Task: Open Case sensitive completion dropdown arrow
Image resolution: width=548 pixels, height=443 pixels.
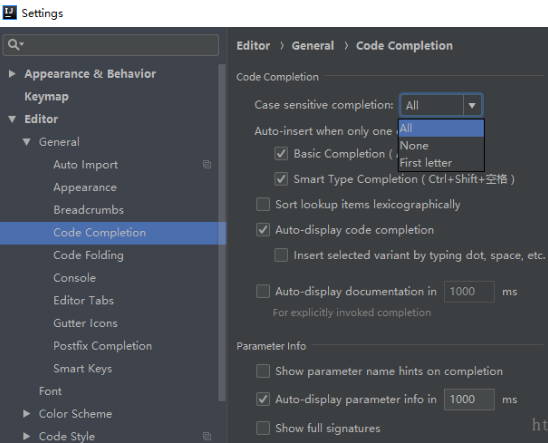Action: [472, 105]
